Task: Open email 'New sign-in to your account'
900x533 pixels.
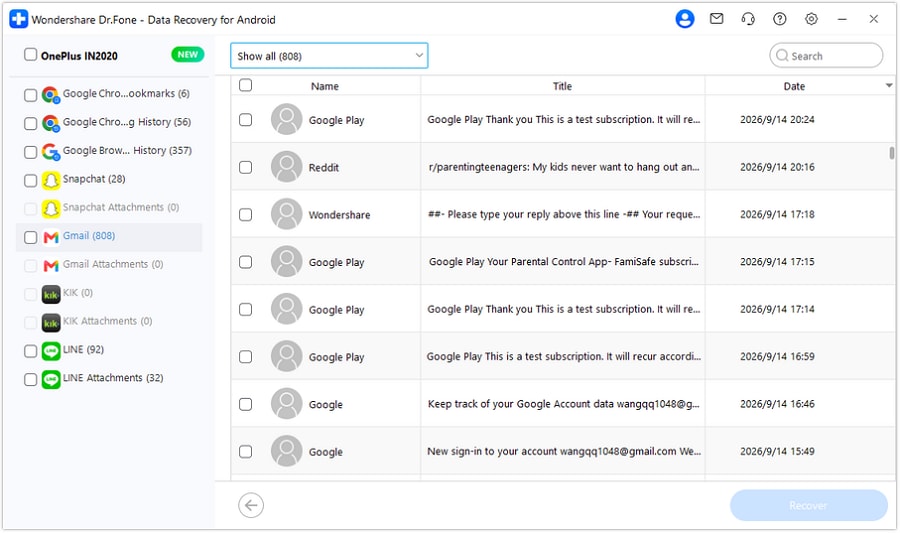Action: pos(564,451)
